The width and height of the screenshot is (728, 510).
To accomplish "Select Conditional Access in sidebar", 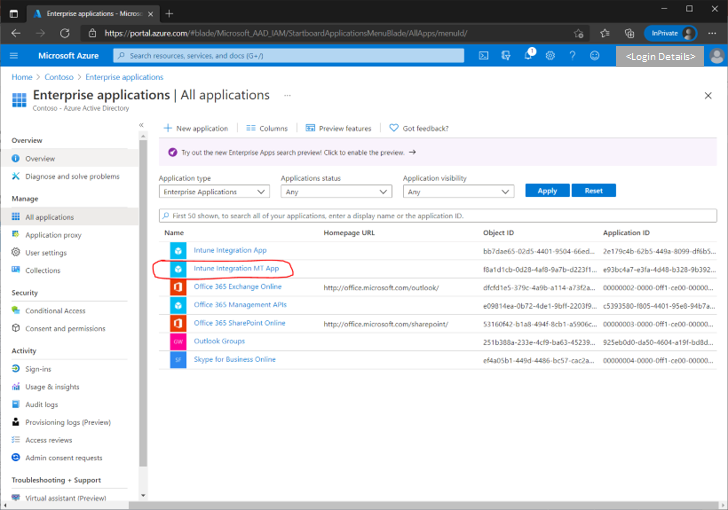I will [x=55, y=310].
